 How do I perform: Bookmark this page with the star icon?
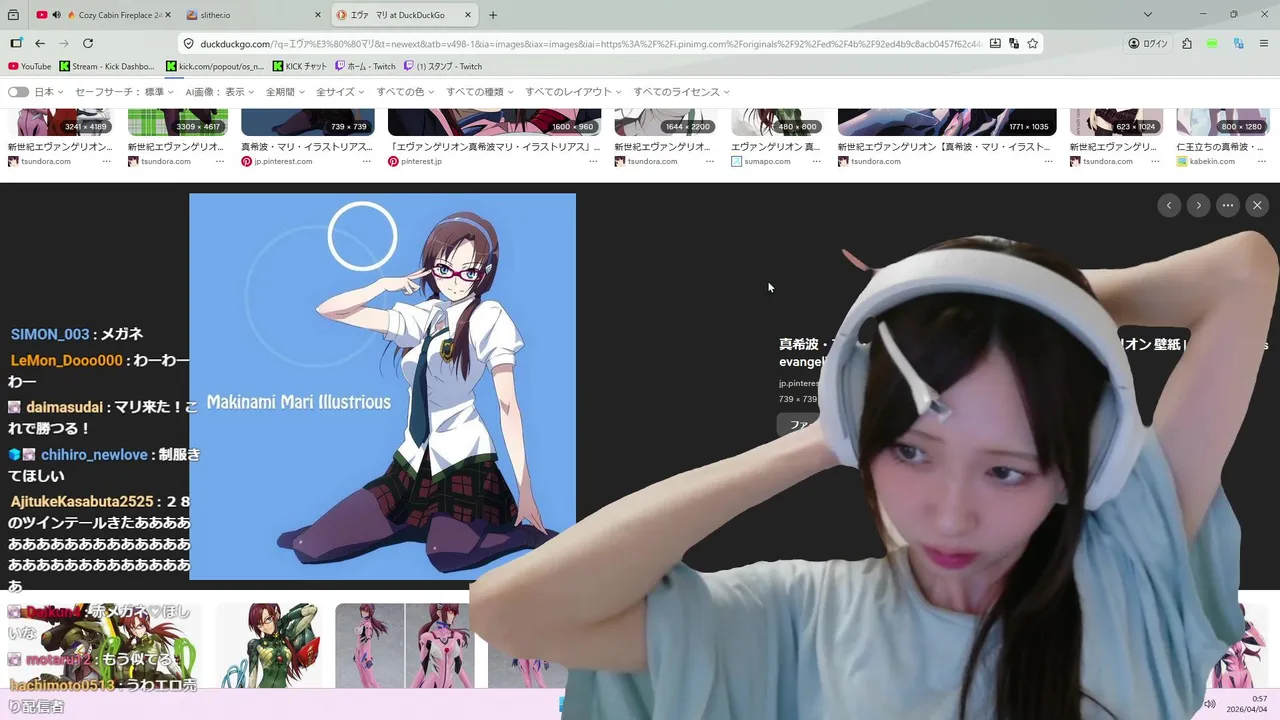(x=1033, y=43)
